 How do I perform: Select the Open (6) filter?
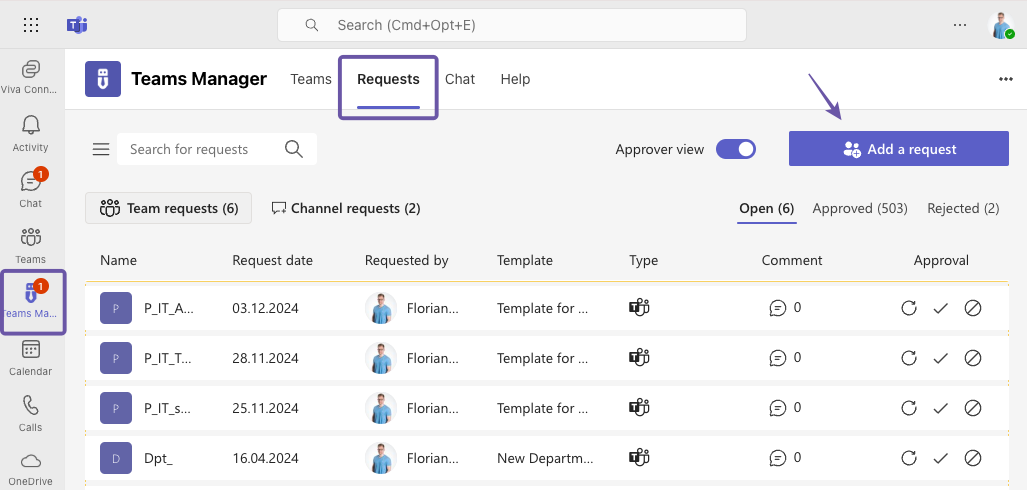[x=767, y=208]
